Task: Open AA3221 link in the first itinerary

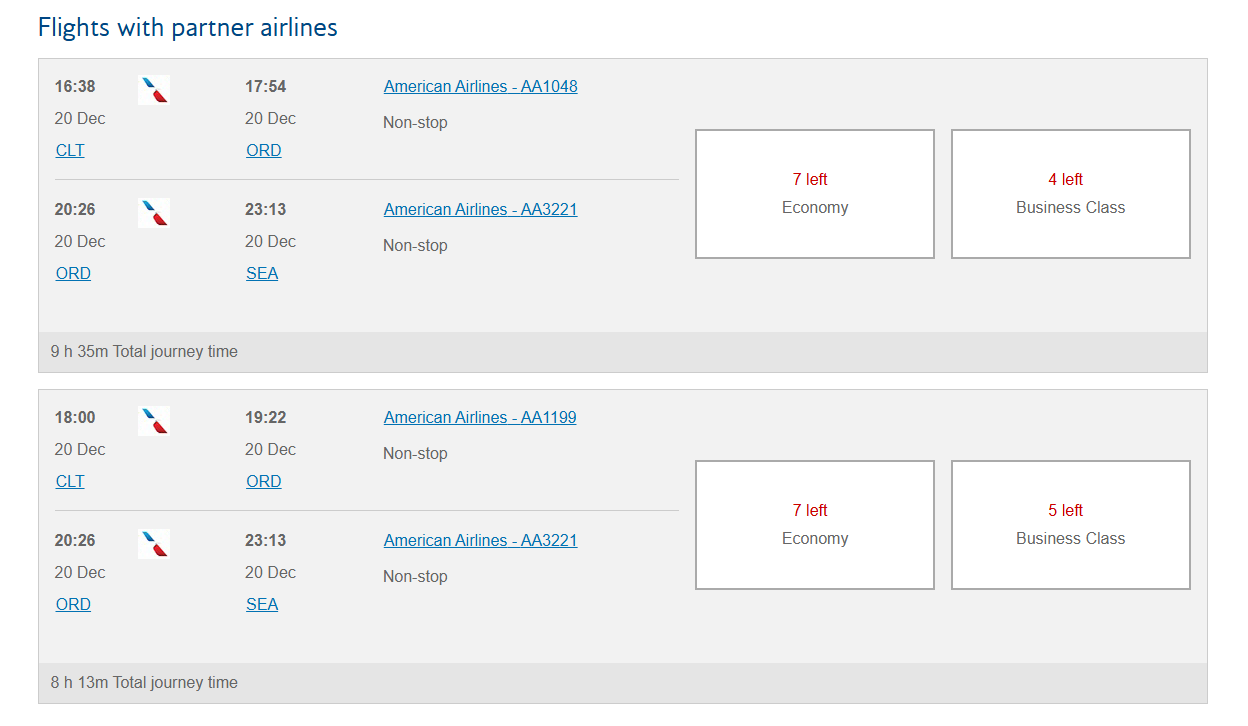Action: [x=480, y=209]
